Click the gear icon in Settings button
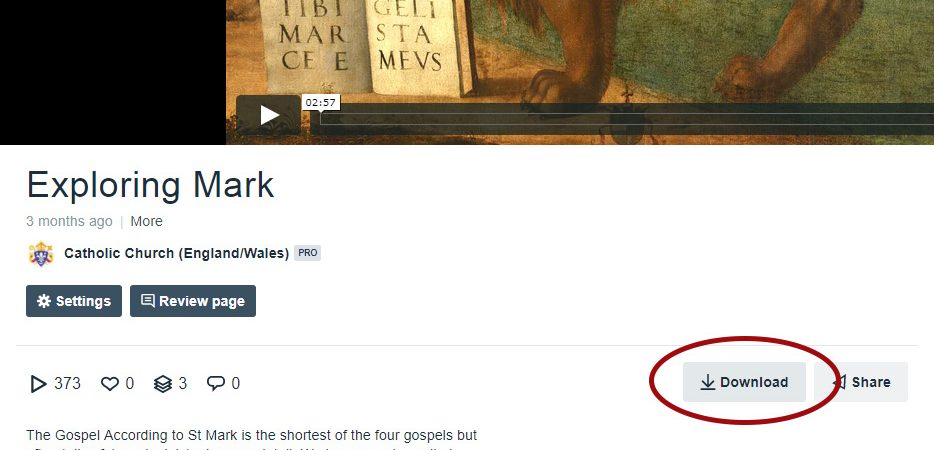The image size is (934, 450). pos(44,301)
